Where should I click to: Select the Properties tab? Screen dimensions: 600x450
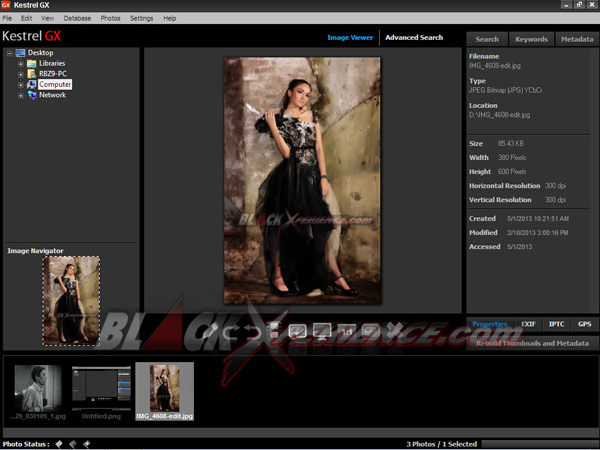point(490,324)
